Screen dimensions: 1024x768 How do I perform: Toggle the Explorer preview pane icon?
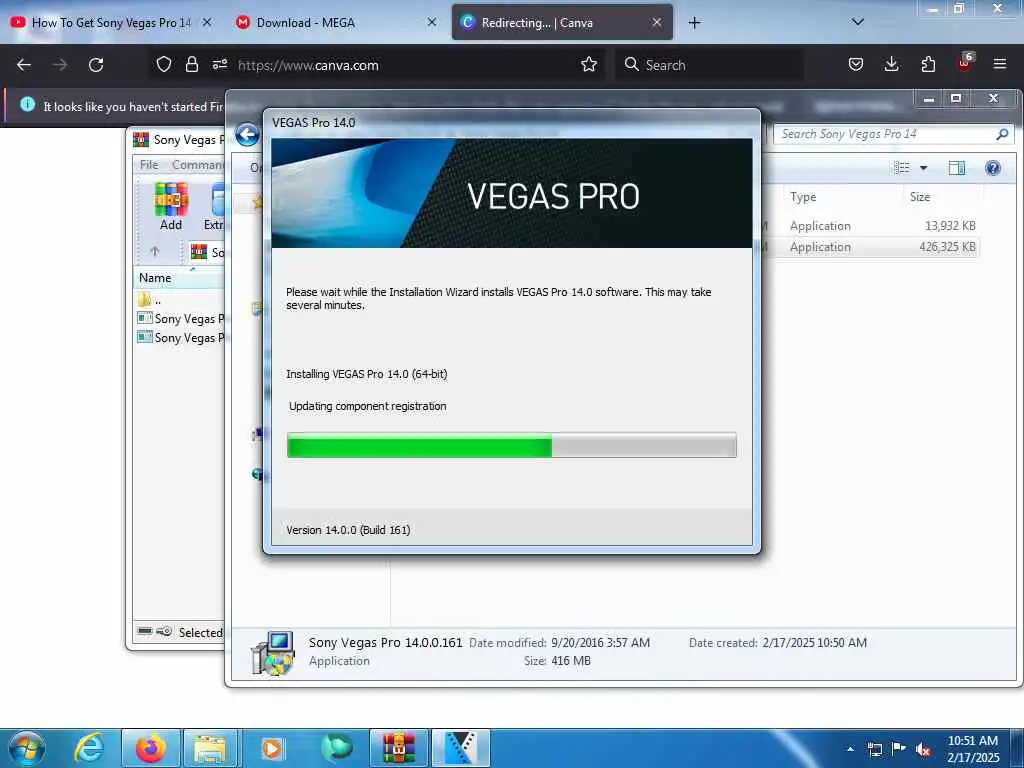point(957,168)
